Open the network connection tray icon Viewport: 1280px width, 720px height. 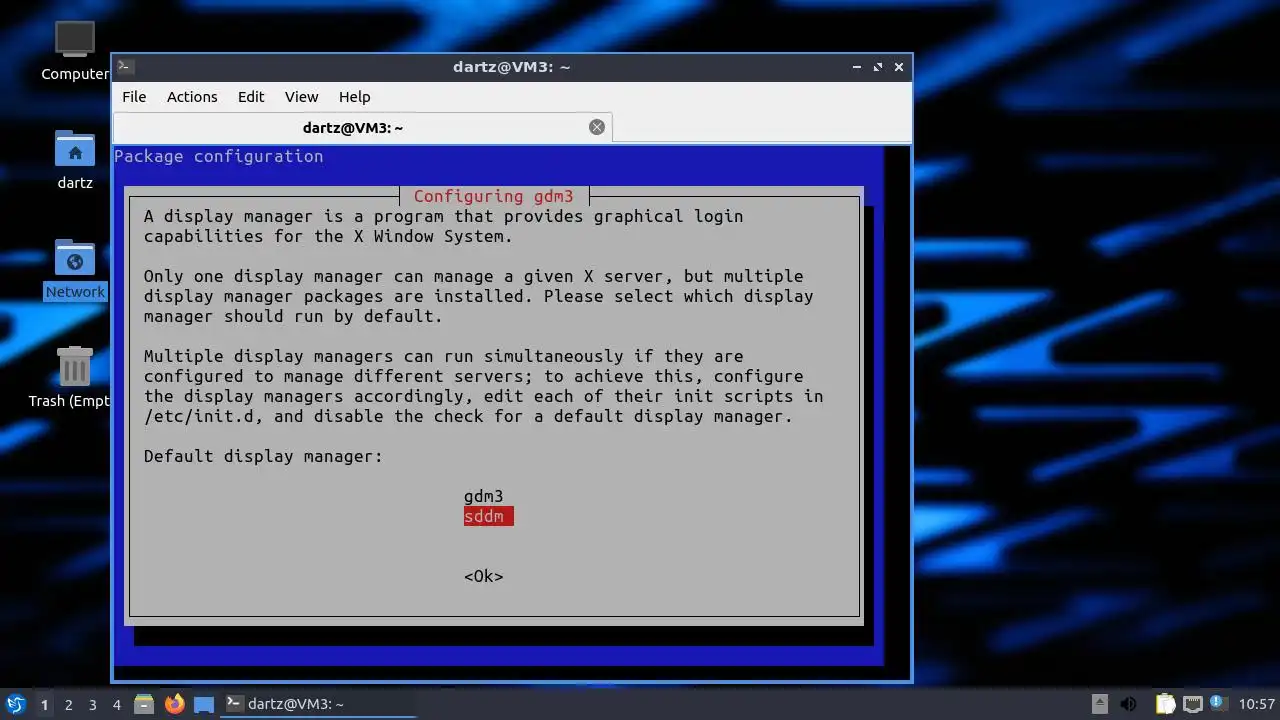point(1192,704)
